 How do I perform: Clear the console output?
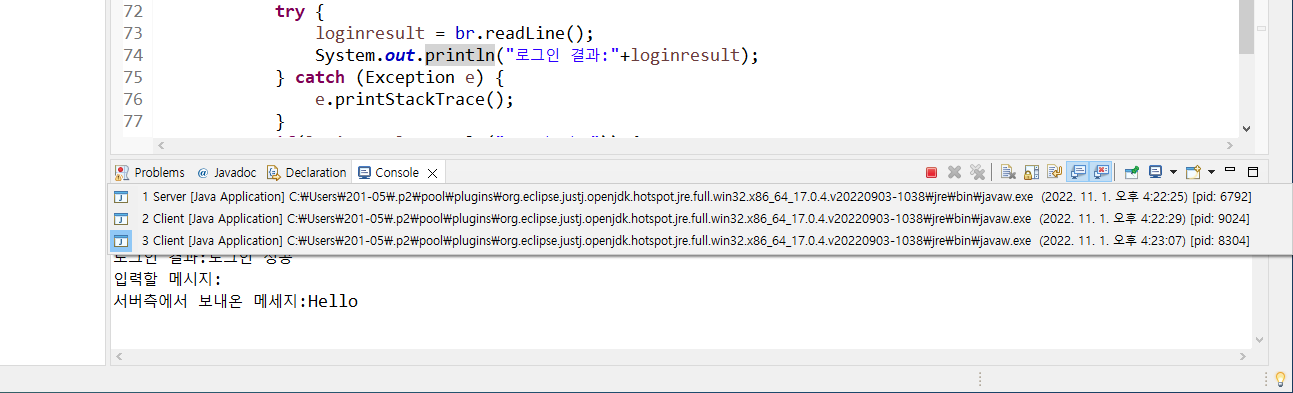coord(1009,172)
